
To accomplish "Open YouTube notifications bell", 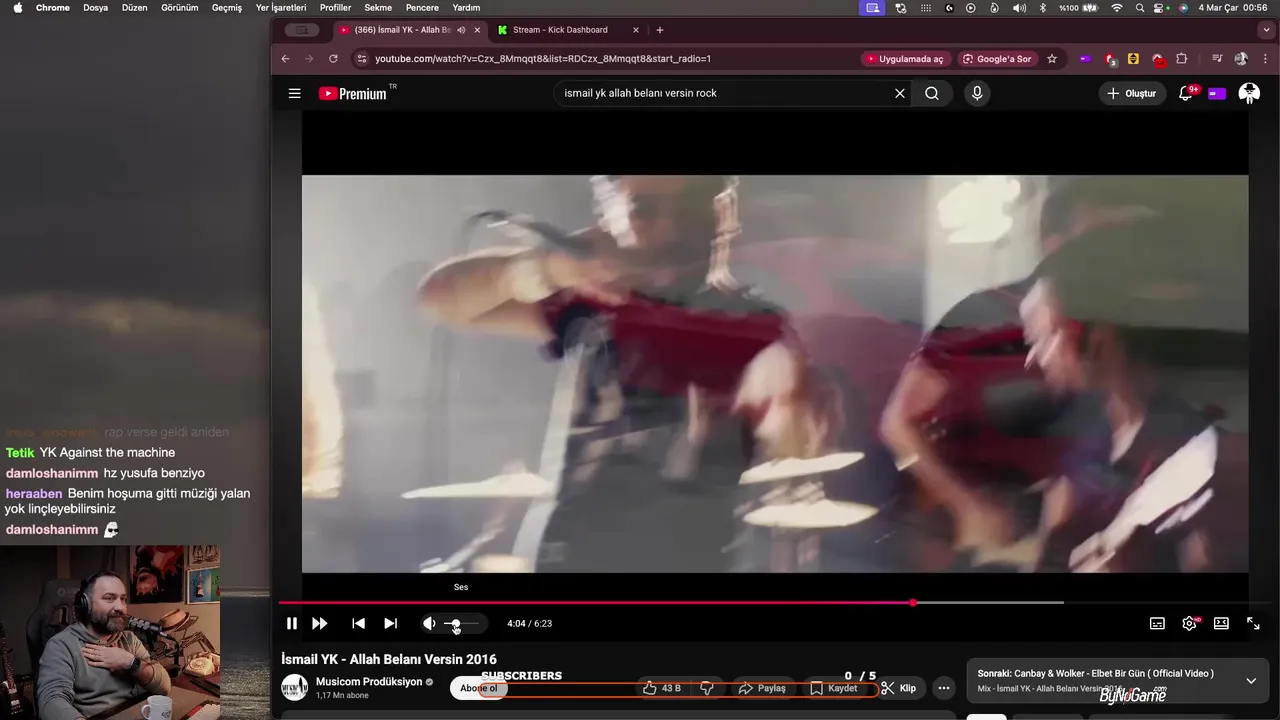I will point(1186,93).
